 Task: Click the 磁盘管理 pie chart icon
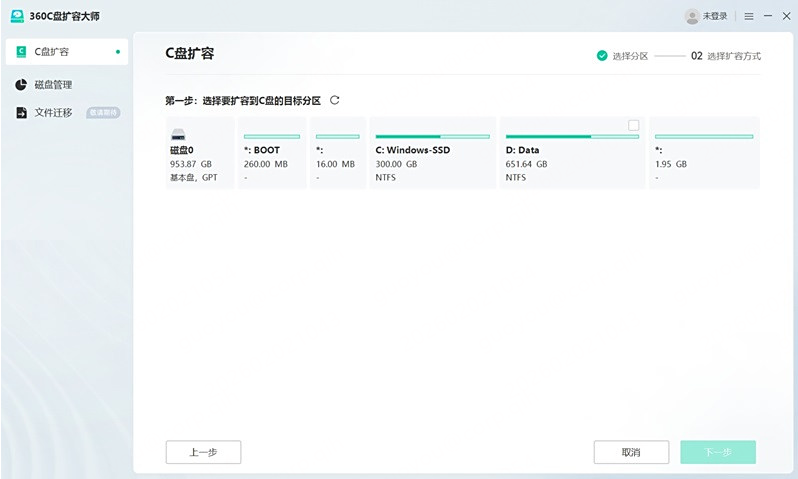point(21,84)
